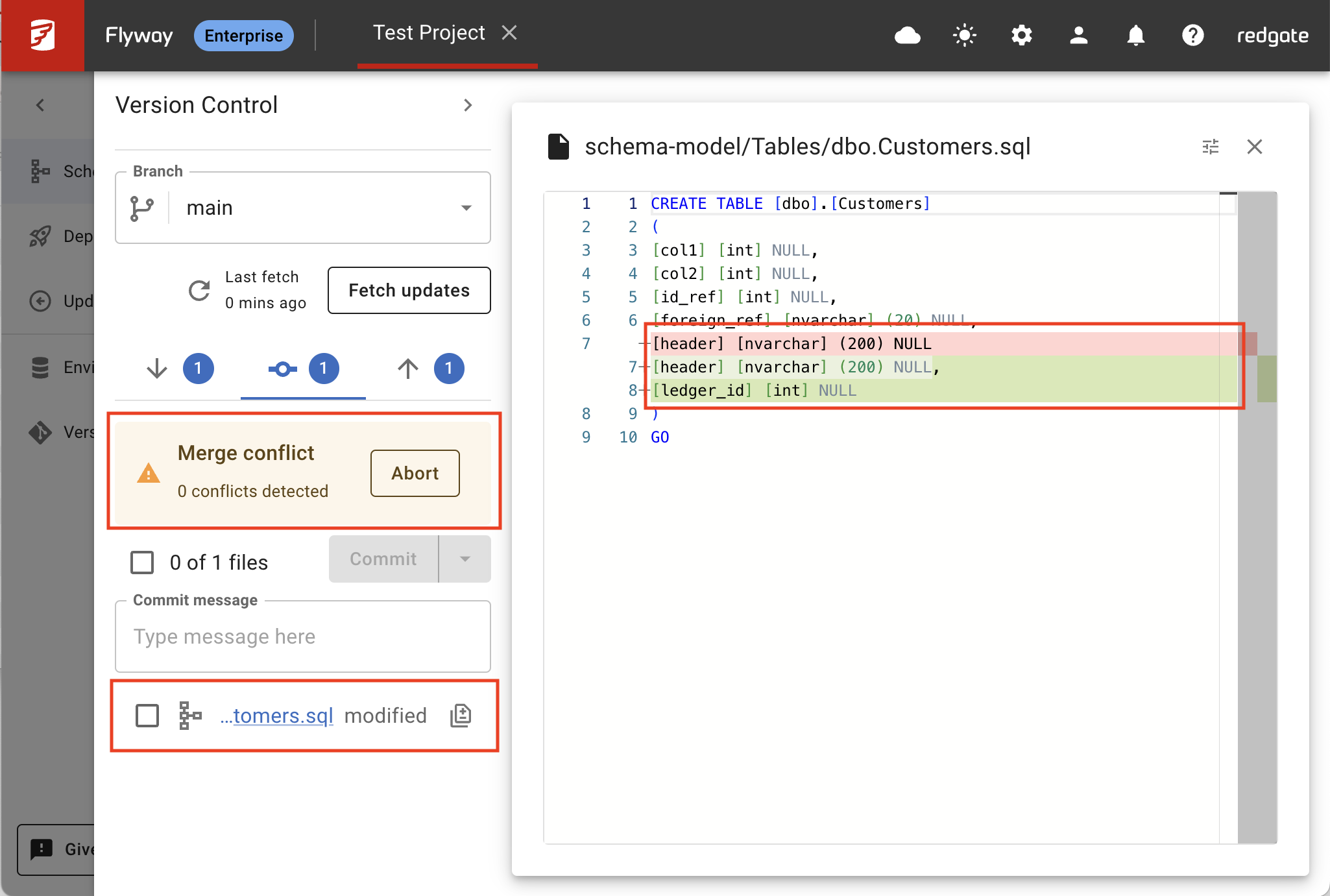Expand the Version Control panel chevron
The height and width of the screenshot is (896, 1330).
coord(468,105)
